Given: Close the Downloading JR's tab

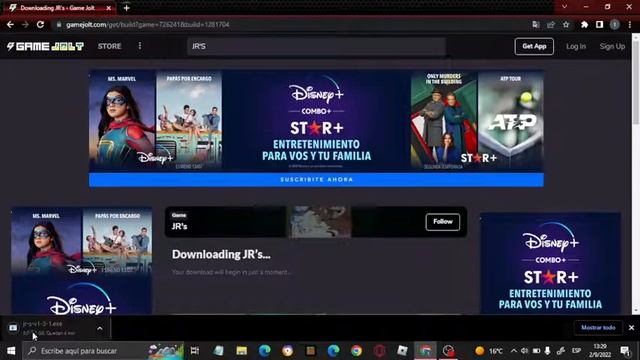Looking at the screenshot, I should [109, 8].
